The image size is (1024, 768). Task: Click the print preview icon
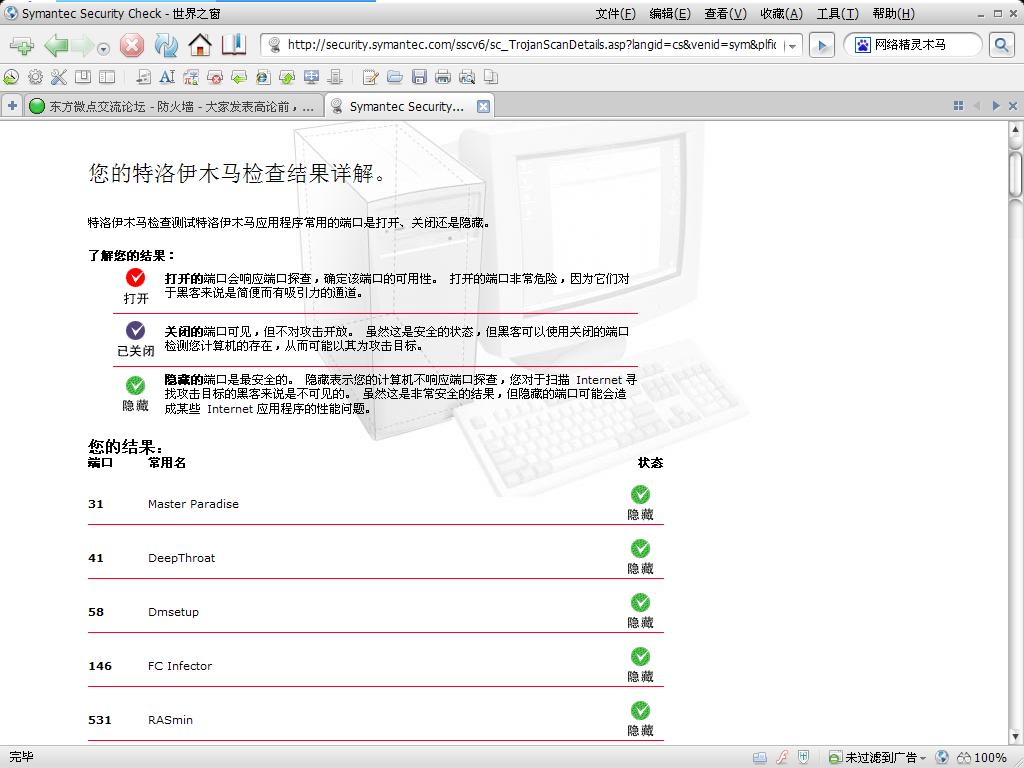467,78
